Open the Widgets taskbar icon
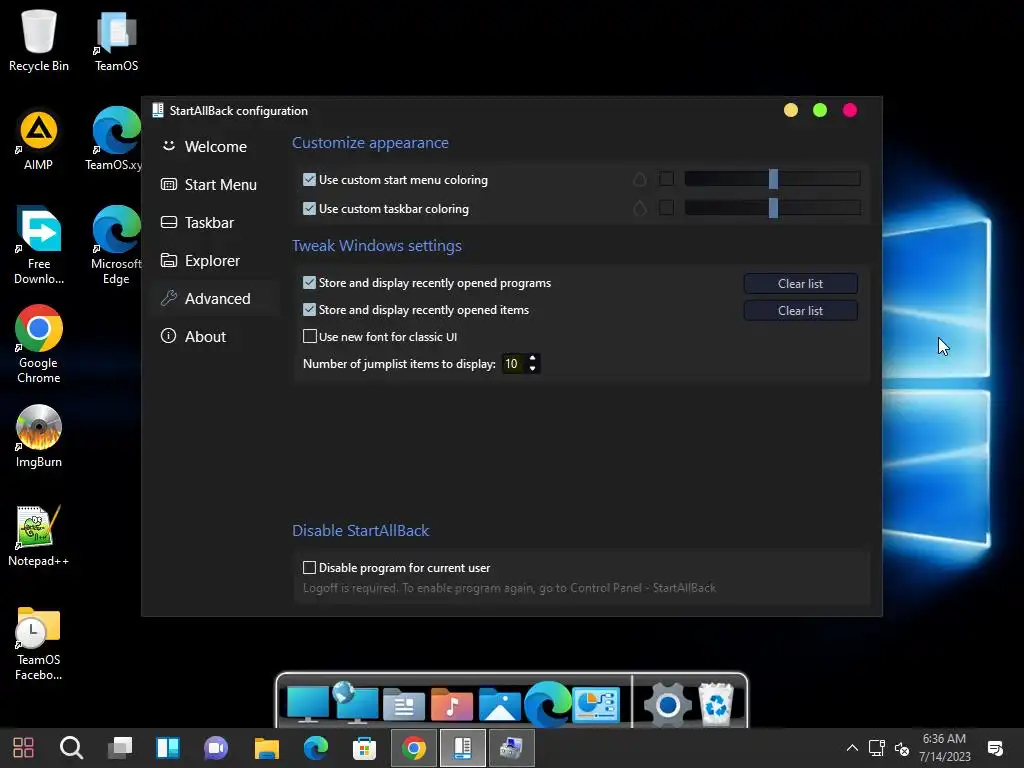This screenshot has width=1024, height=768. pyautogui.click(x=168, y=748)
